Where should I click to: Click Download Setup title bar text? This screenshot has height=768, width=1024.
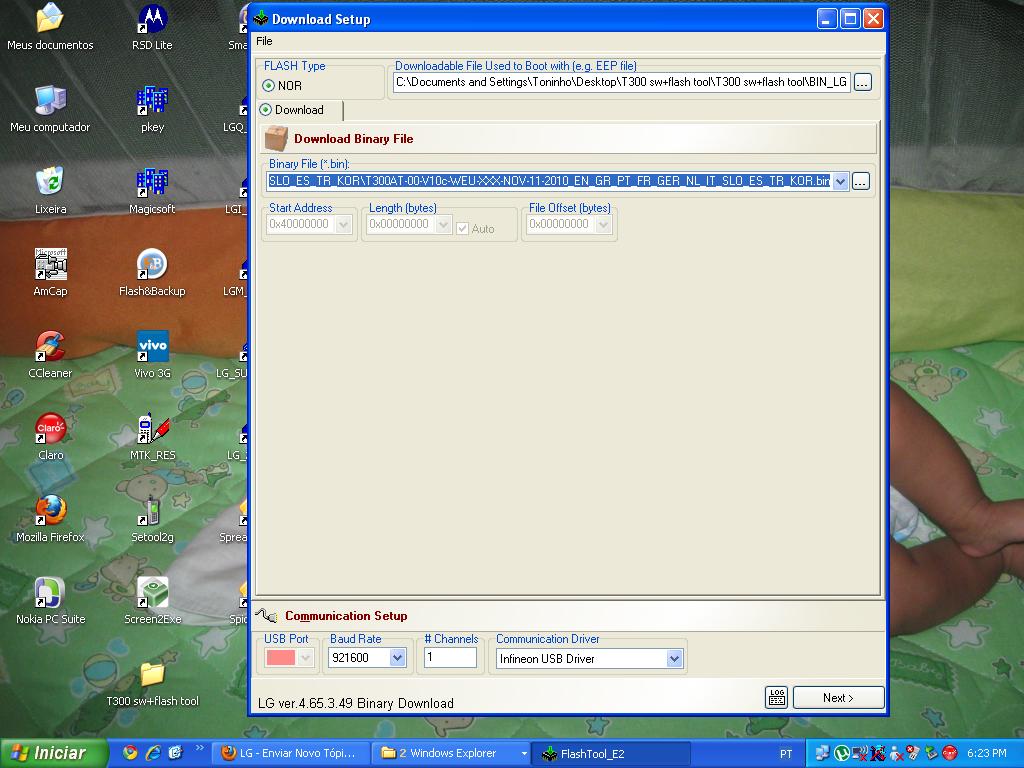321,19
